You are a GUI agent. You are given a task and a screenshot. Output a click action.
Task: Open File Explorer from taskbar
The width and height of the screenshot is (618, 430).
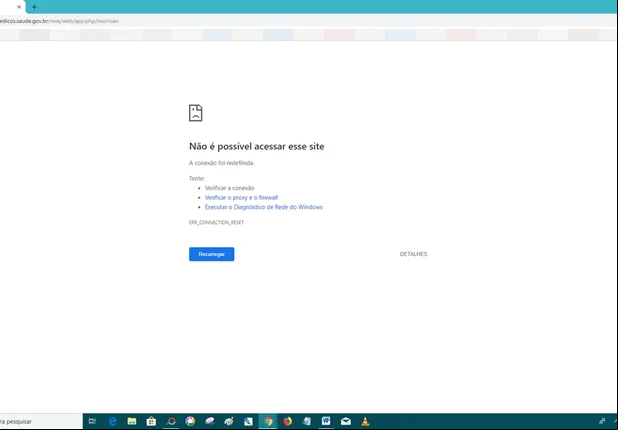[132, 421]
